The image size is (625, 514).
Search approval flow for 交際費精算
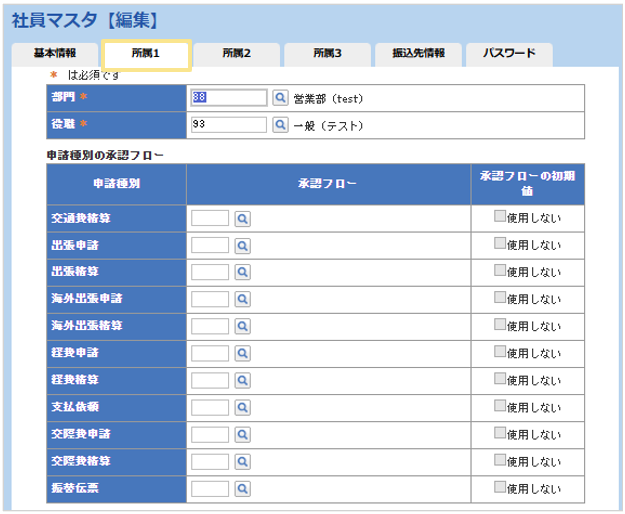tap(242, 462)
